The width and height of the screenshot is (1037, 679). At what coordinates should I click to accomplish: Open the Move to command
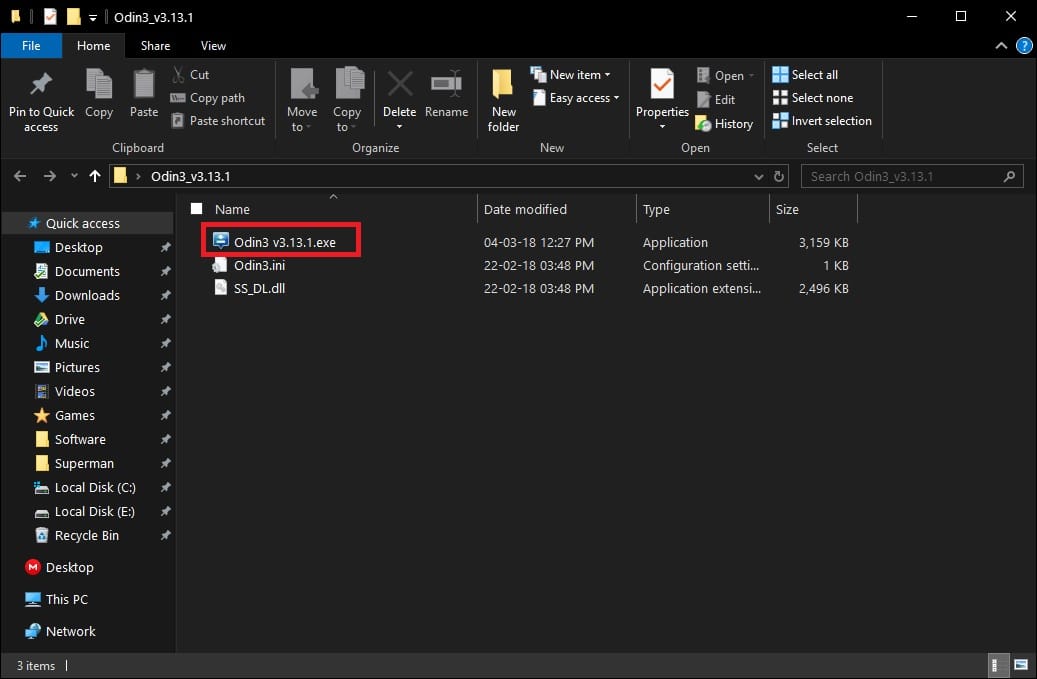(302, 100)
